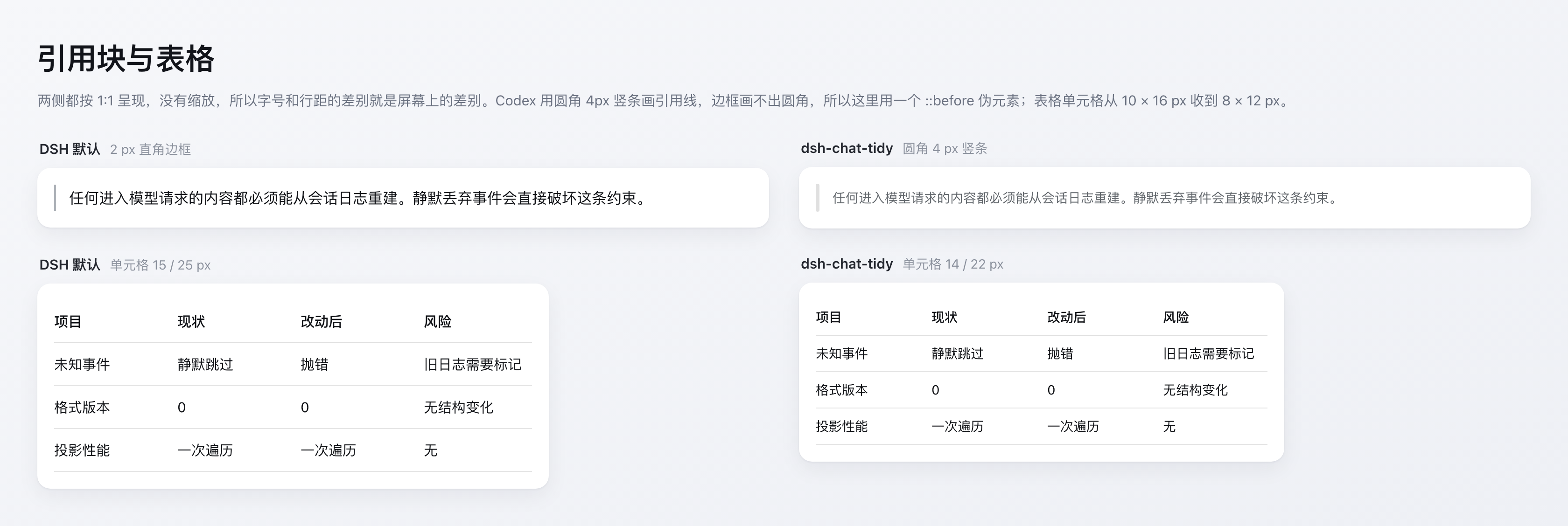Click the DSH 默认 blockquote text with the square border
Viewport: 1568px width, 526px height.
point(358,198)
